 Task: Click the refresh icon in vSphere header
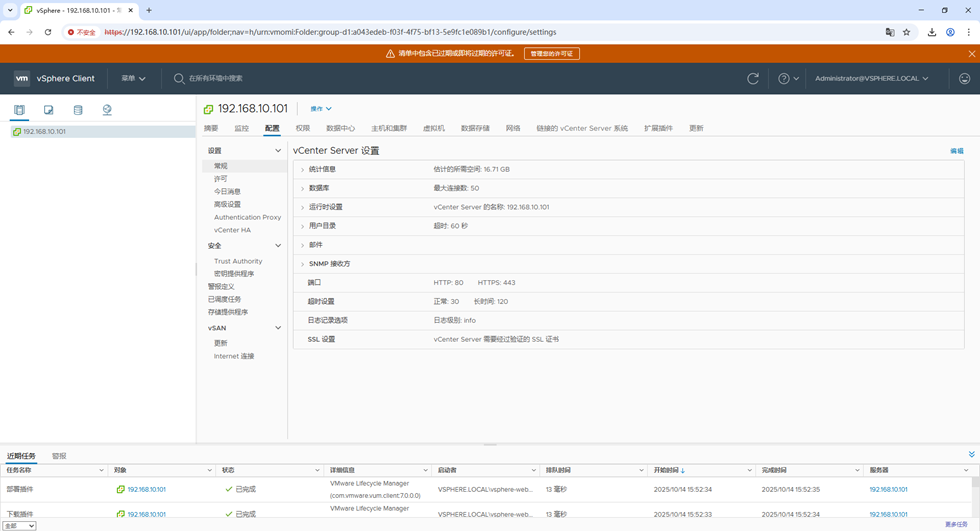pos(753,78)
